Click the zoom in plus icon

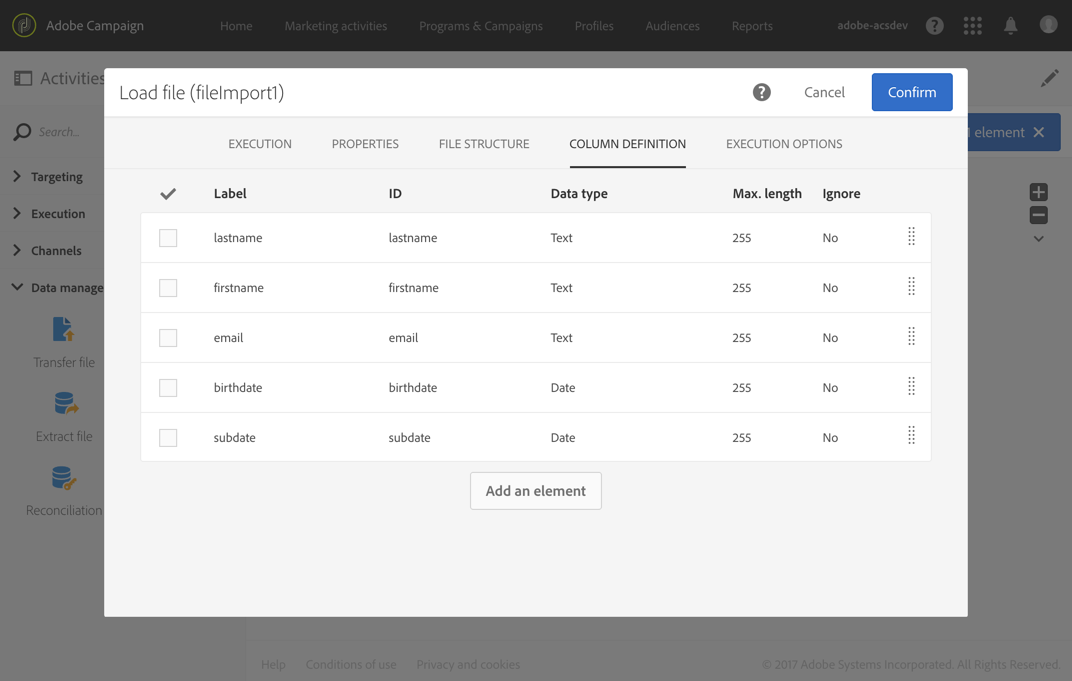point(1039,192)
